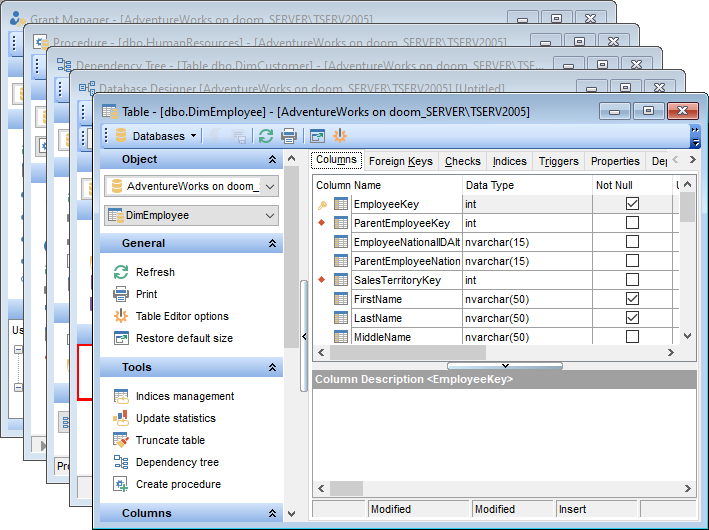Open the Triggers tab
This screenshot has width=709, height=530.
pyautogui.click(x=558, y=161)
